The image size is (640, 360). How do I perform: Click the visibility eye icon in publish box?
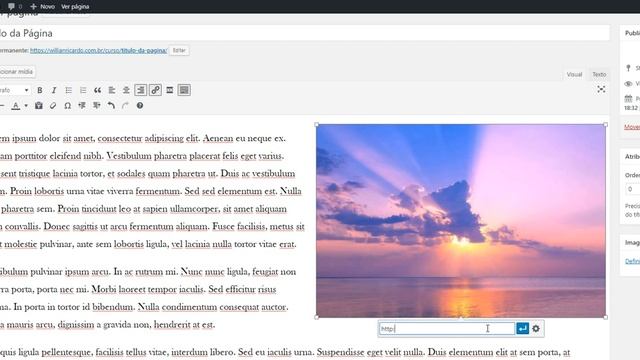tap(629, 84)
